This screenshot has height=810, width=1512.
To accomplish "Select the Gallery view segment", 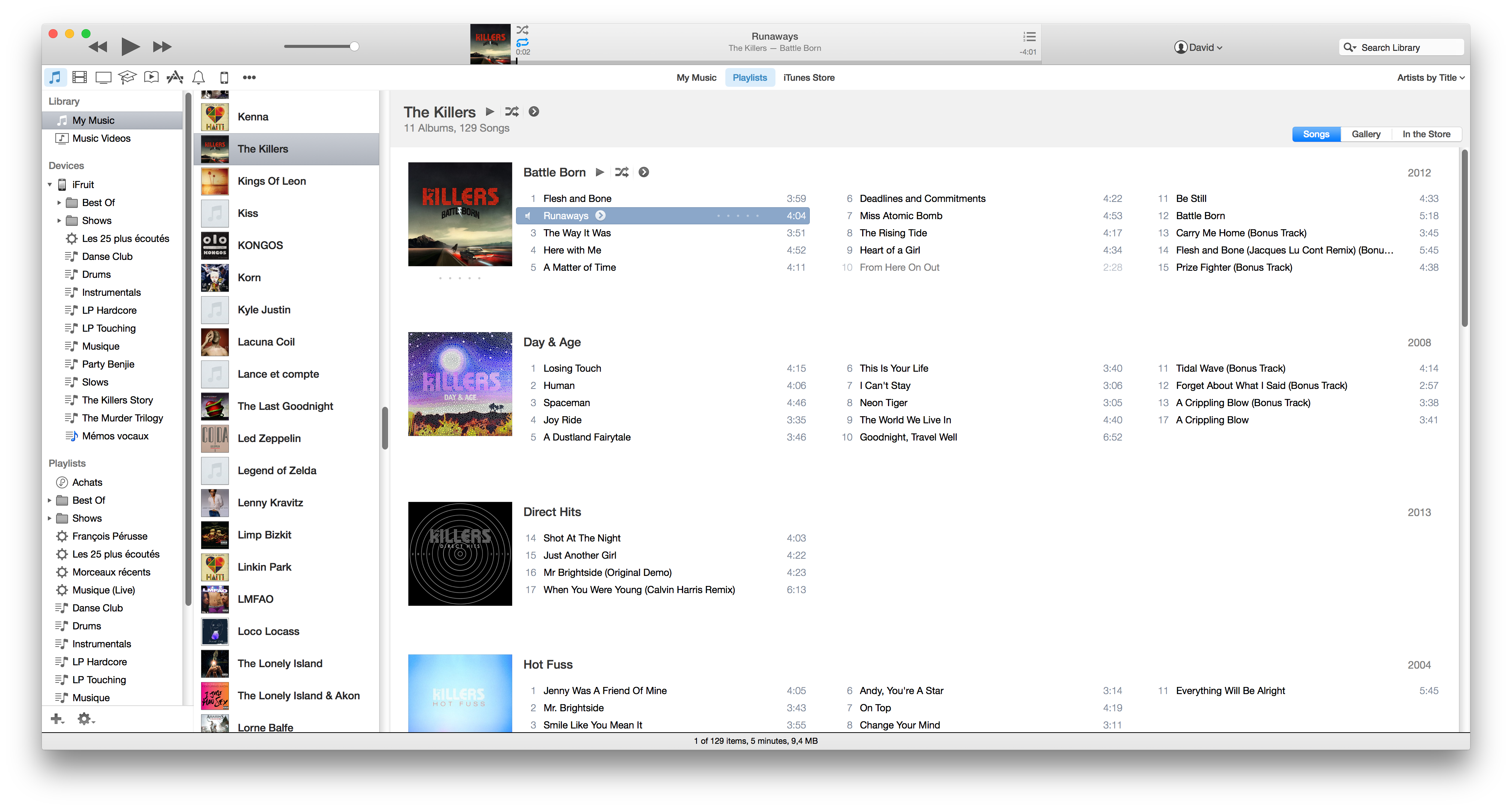I will pos(1366,134).
